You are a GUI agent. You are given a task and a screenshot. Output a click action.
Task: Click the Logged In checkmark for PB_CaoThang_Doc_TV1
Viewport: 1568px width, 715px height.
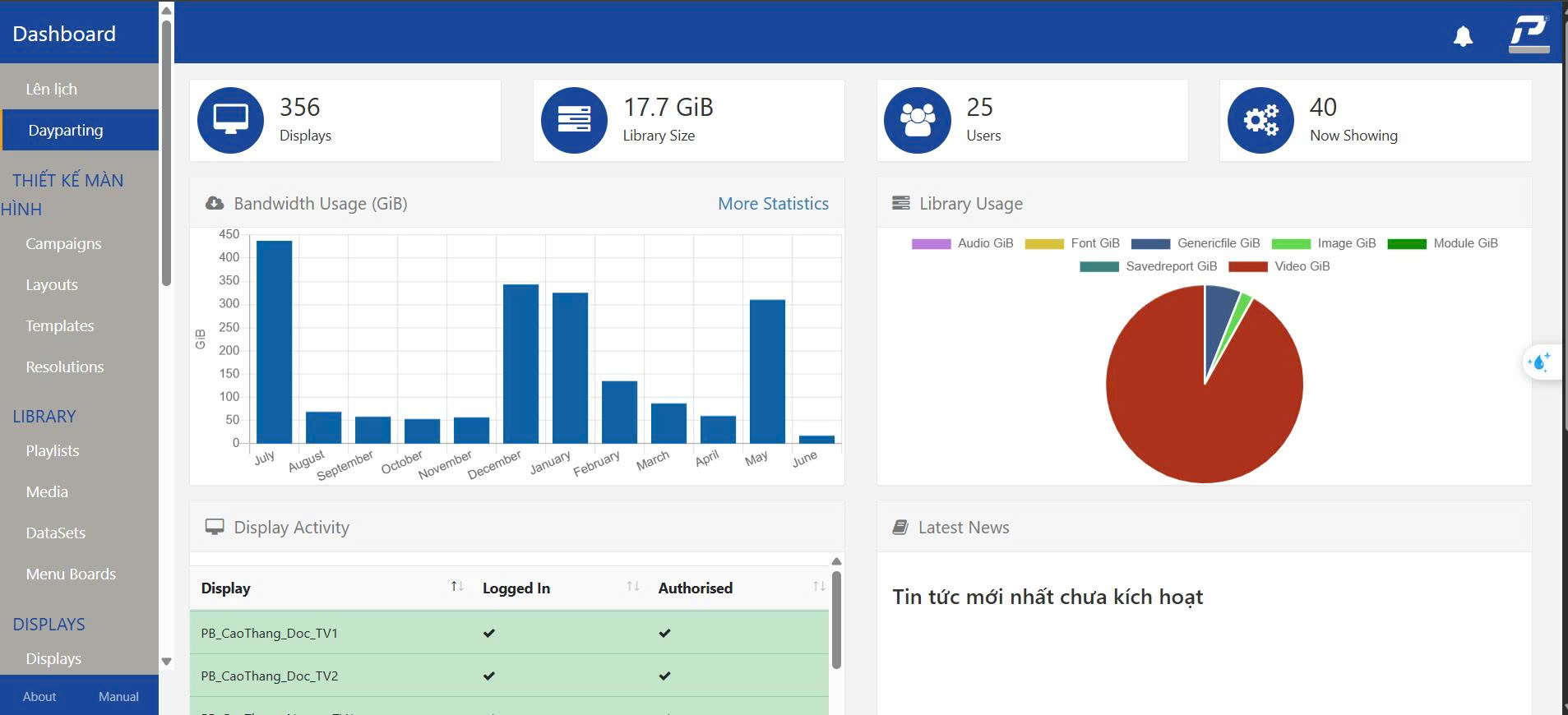tap(489, 633)
